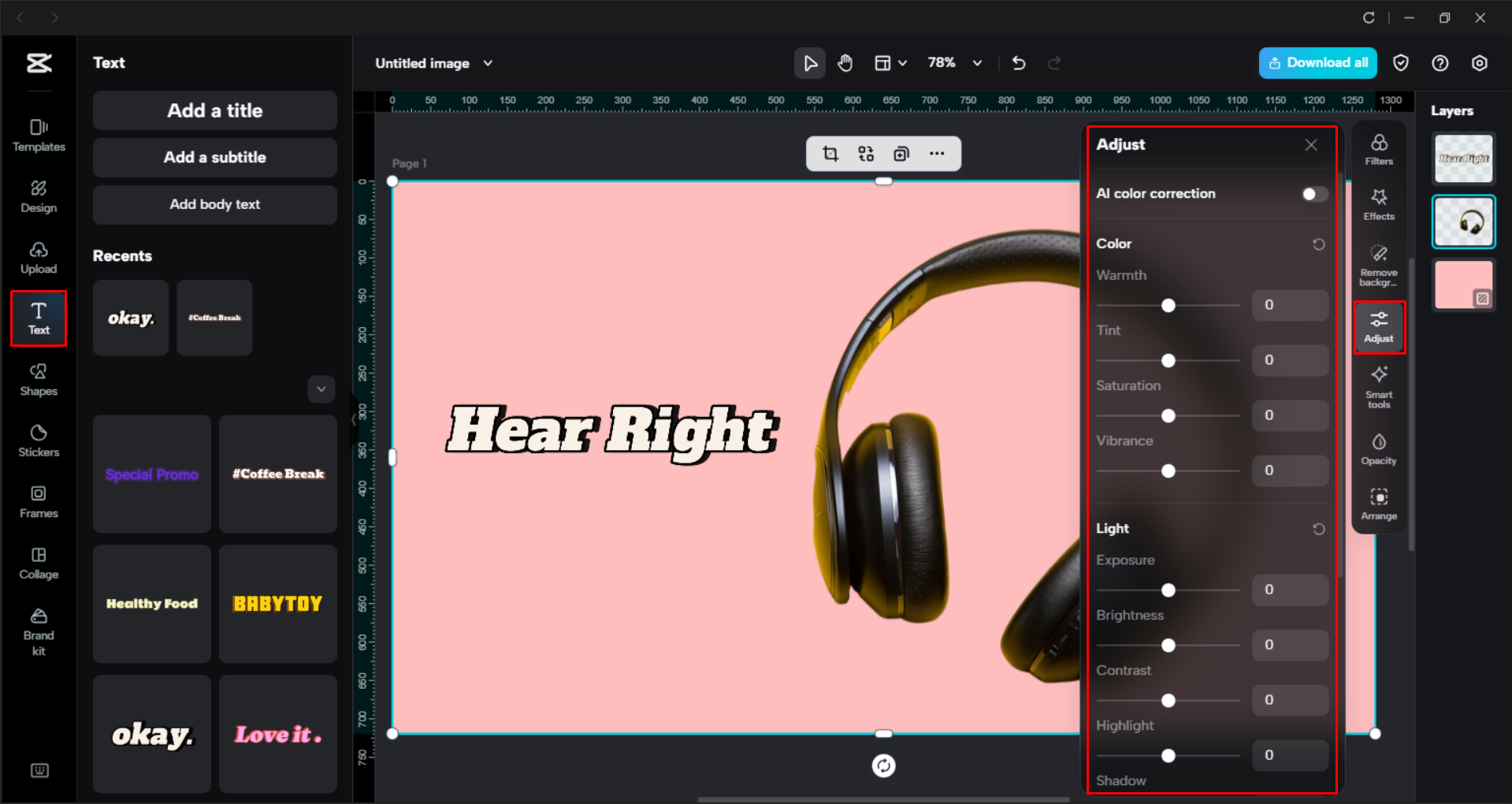Open the Opacity settings
This screenshot has height=804, width=1512.
1378,448
